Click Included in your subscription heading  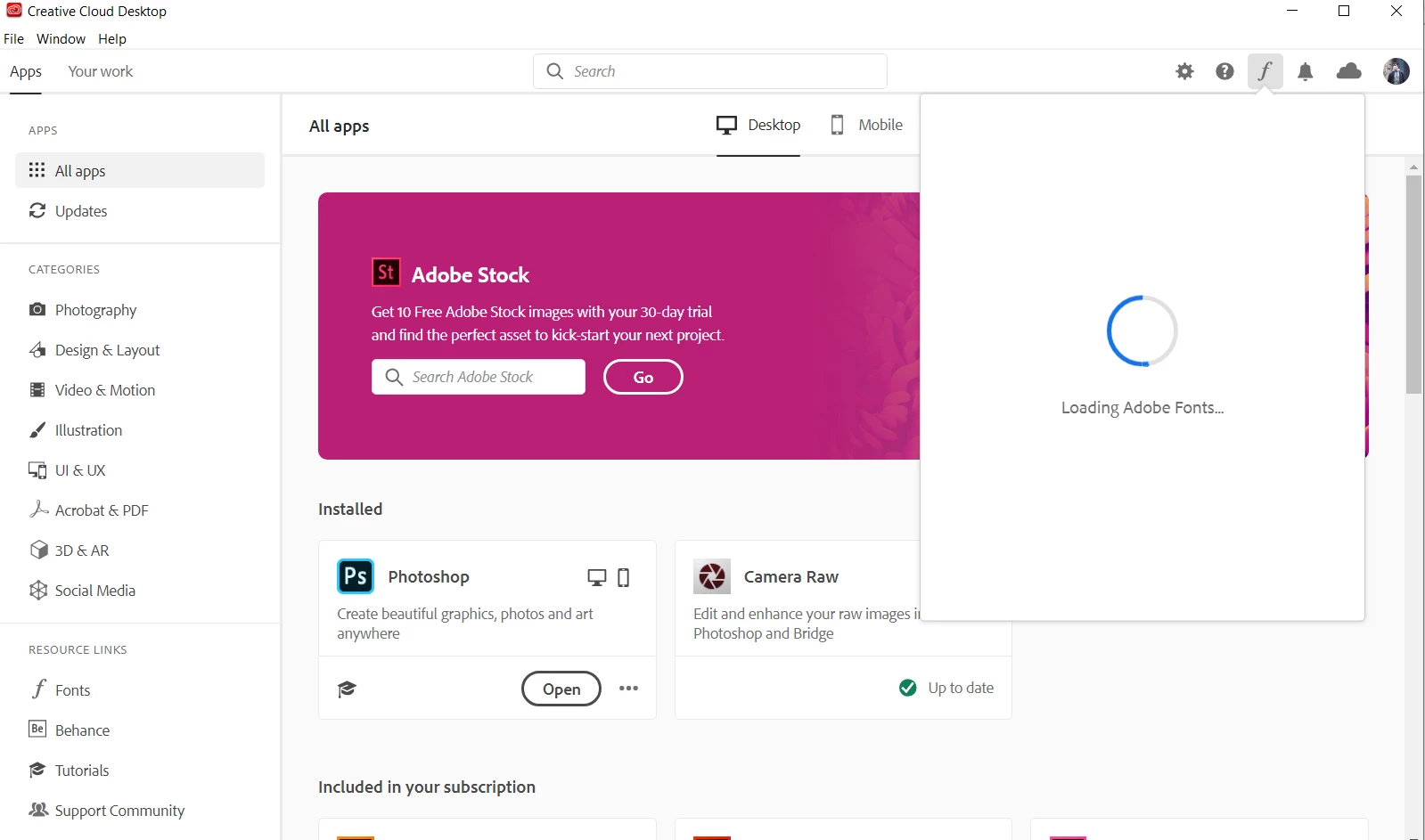(427, 787)
